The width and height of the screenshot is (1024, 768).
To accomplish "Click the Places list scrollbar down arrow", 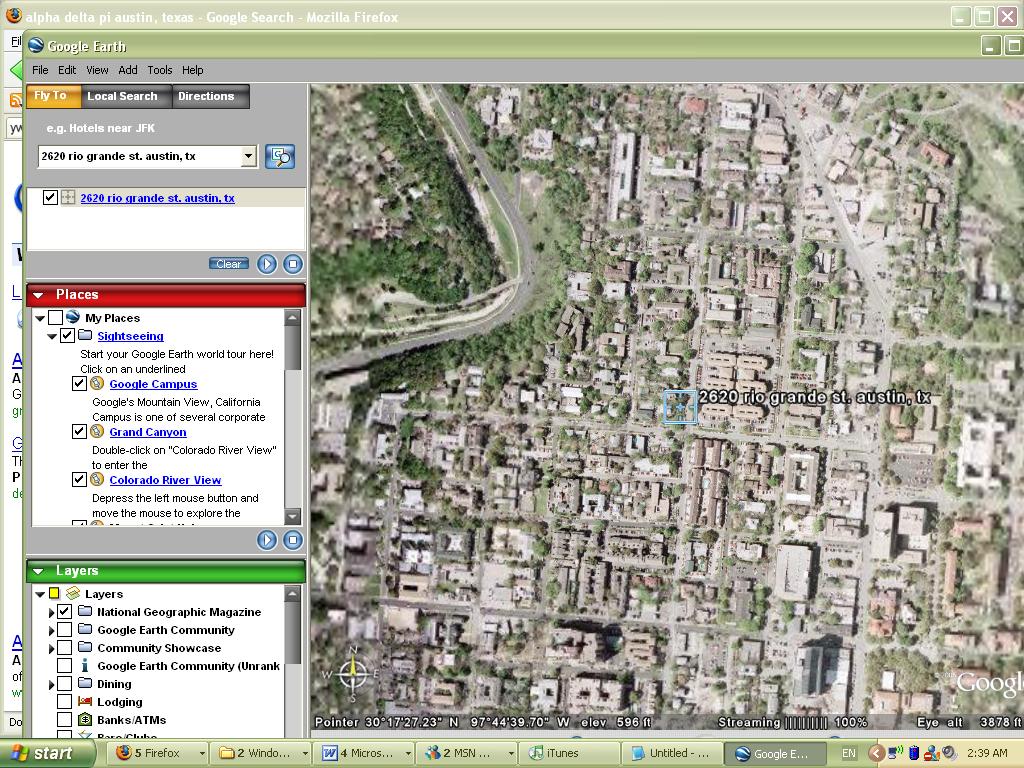I will point(293,516).
